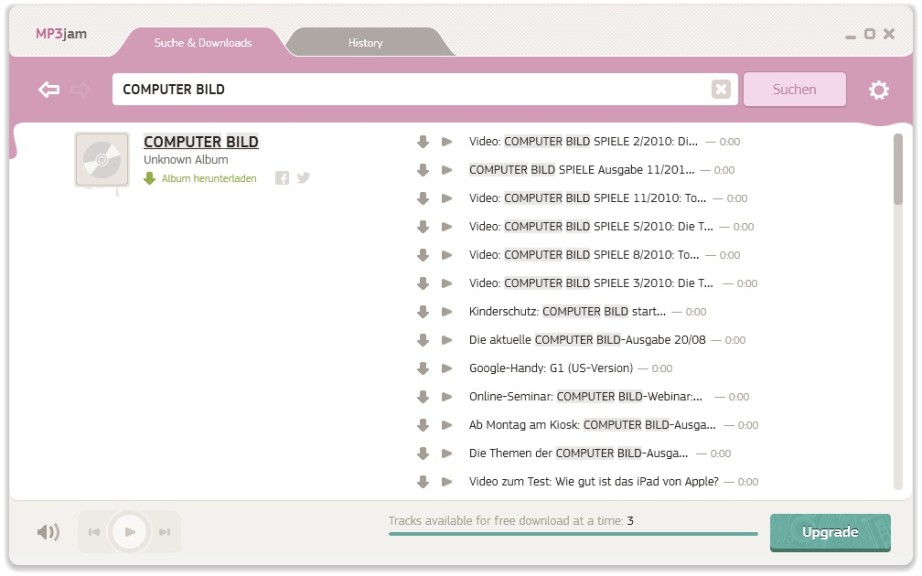Download 'COMPUTER BILD SPIELE Ausgabe 11/201...' track
Image resolution: width=922 pixels, height=576 pixels.
coord(423,170)
